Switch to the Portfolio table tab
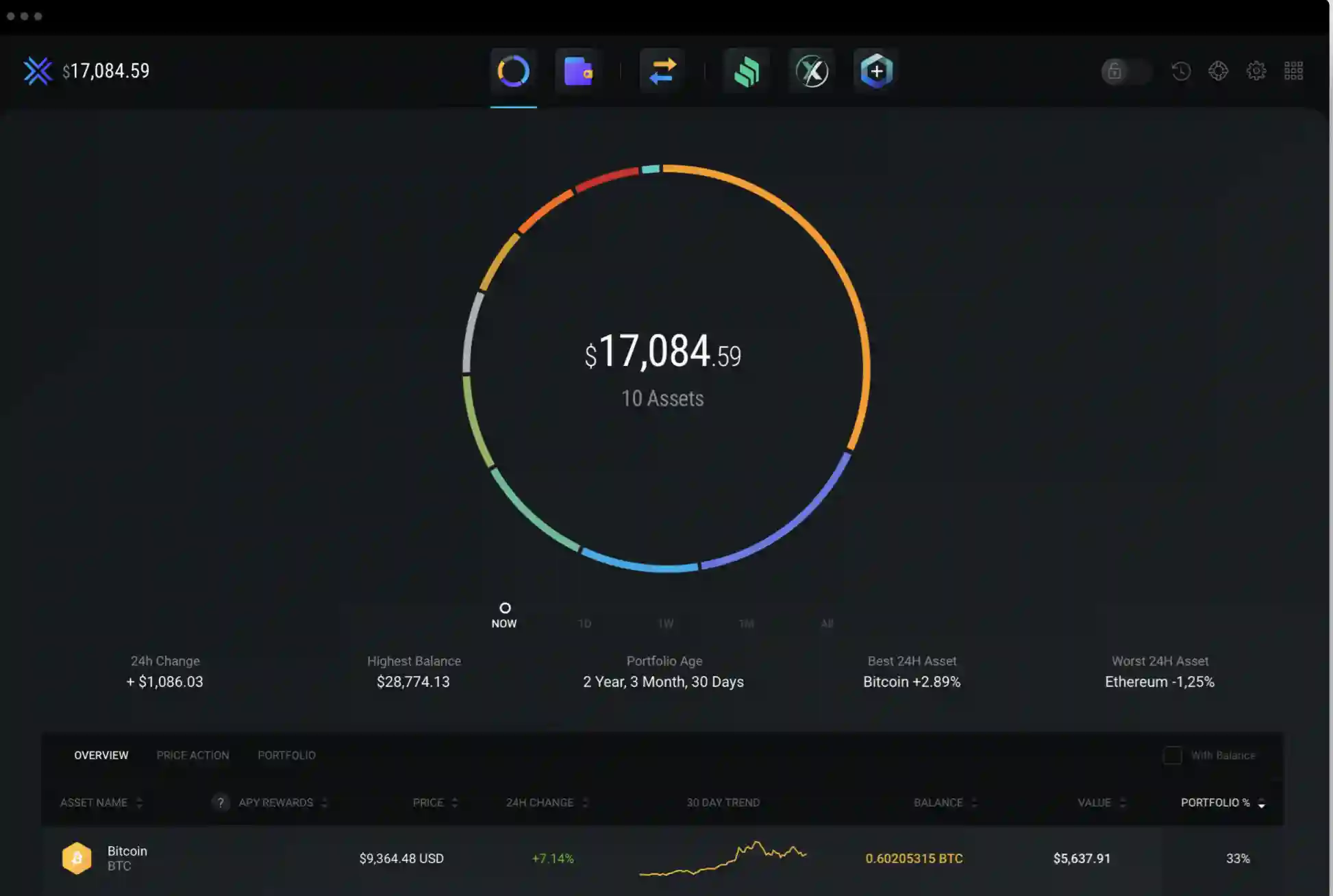 [x=286, y=755]
